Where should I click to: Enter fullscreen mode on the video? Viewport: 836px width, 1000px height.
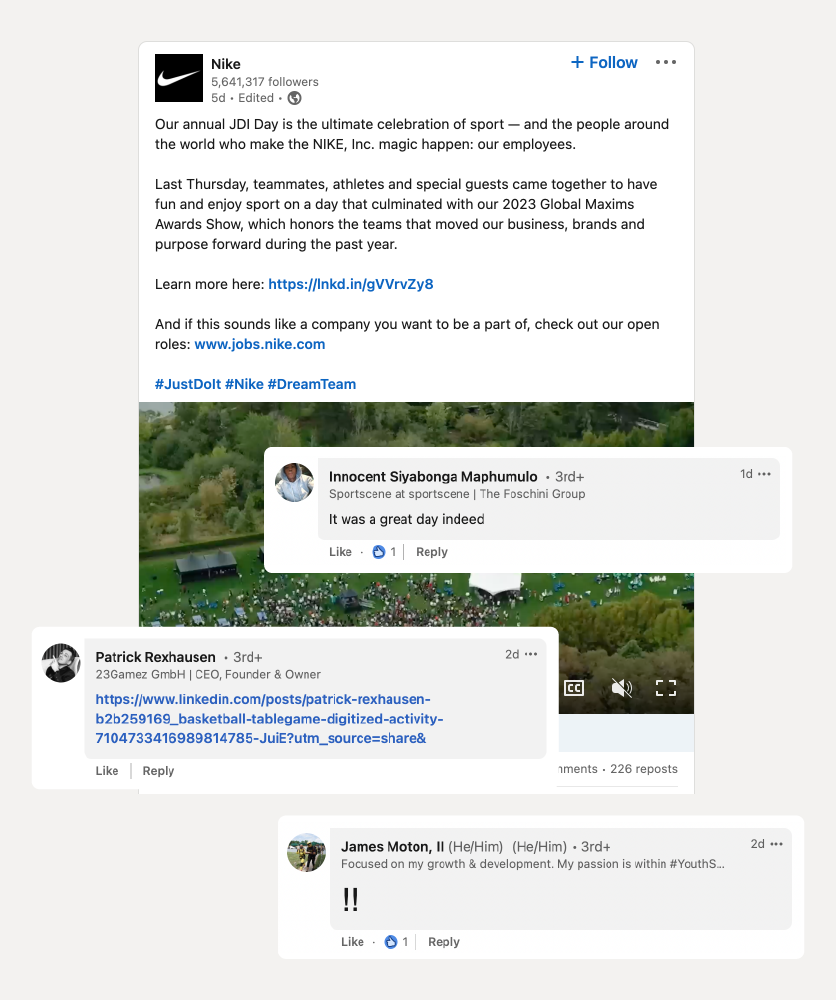tap(666, 688)
